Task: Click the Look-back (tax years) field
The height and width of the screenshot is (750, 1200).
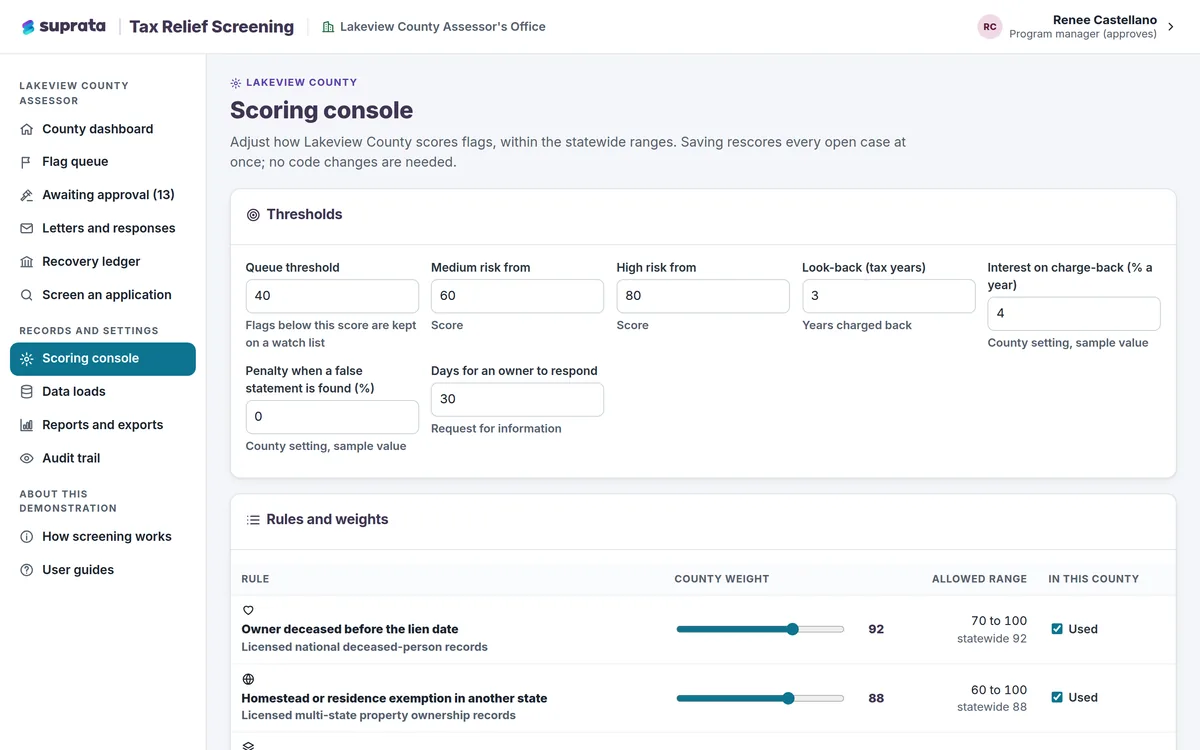Action: tap(888, 296)
